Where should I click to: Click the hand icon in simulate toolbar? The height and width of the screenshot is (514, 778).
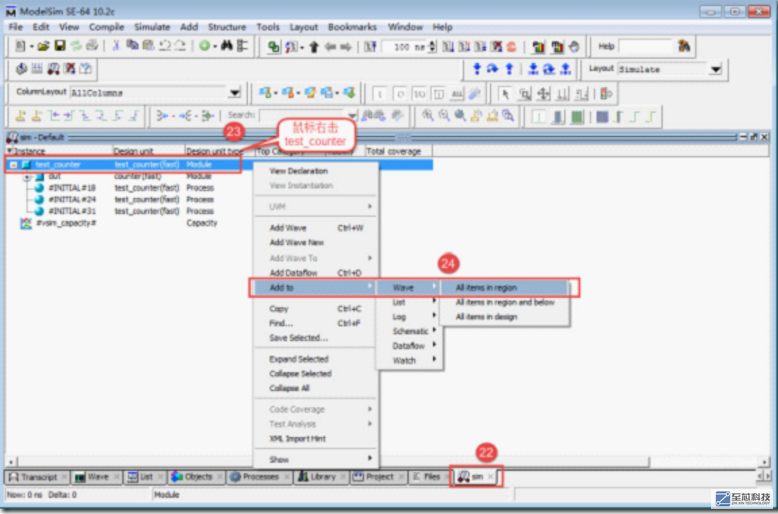574,47
